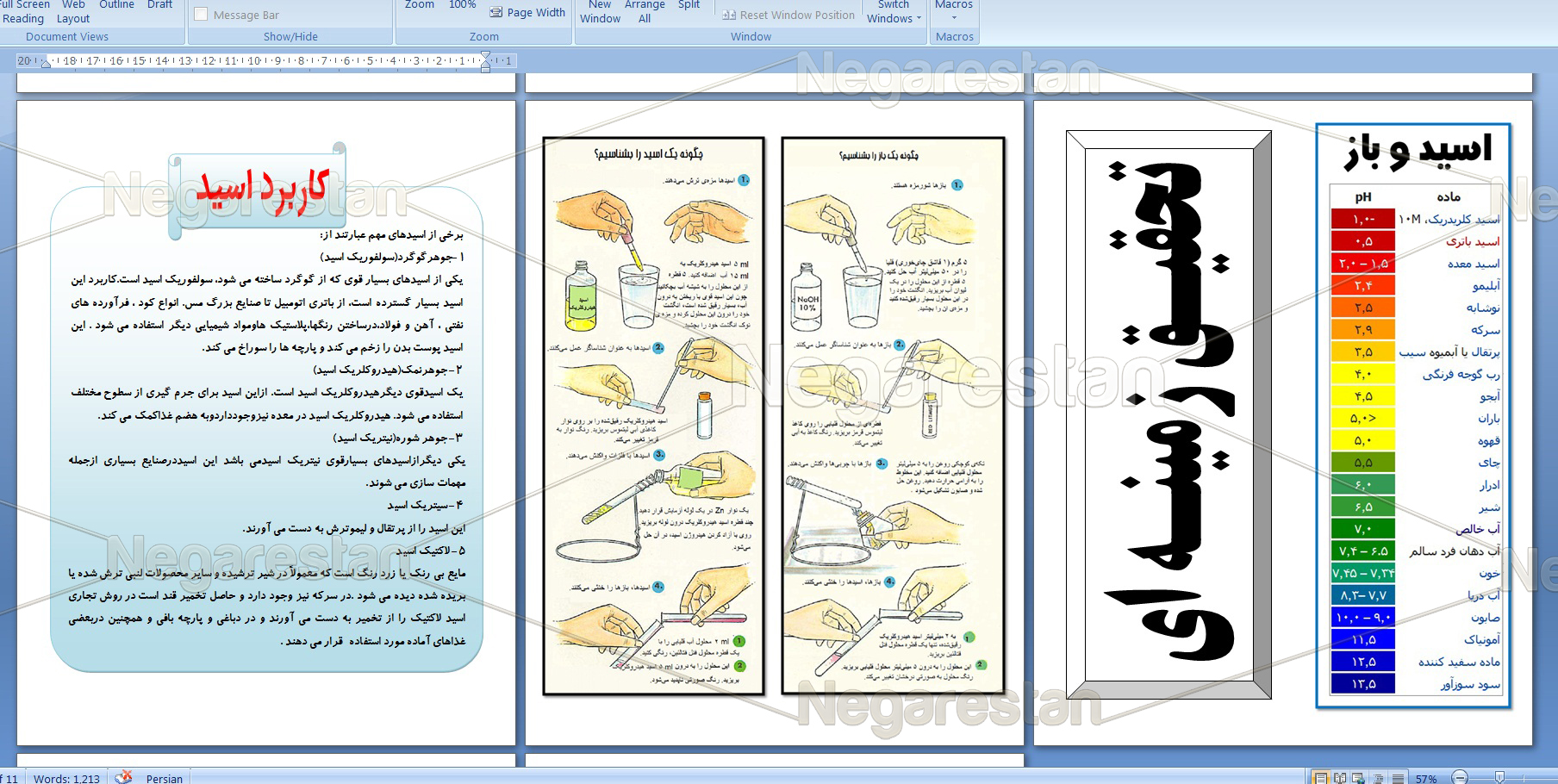This screenshot has width=1558, height=784.
Task: Switch to Full Screen Reading status icon
Action: pyautogui.click(x=1340, y=778)
